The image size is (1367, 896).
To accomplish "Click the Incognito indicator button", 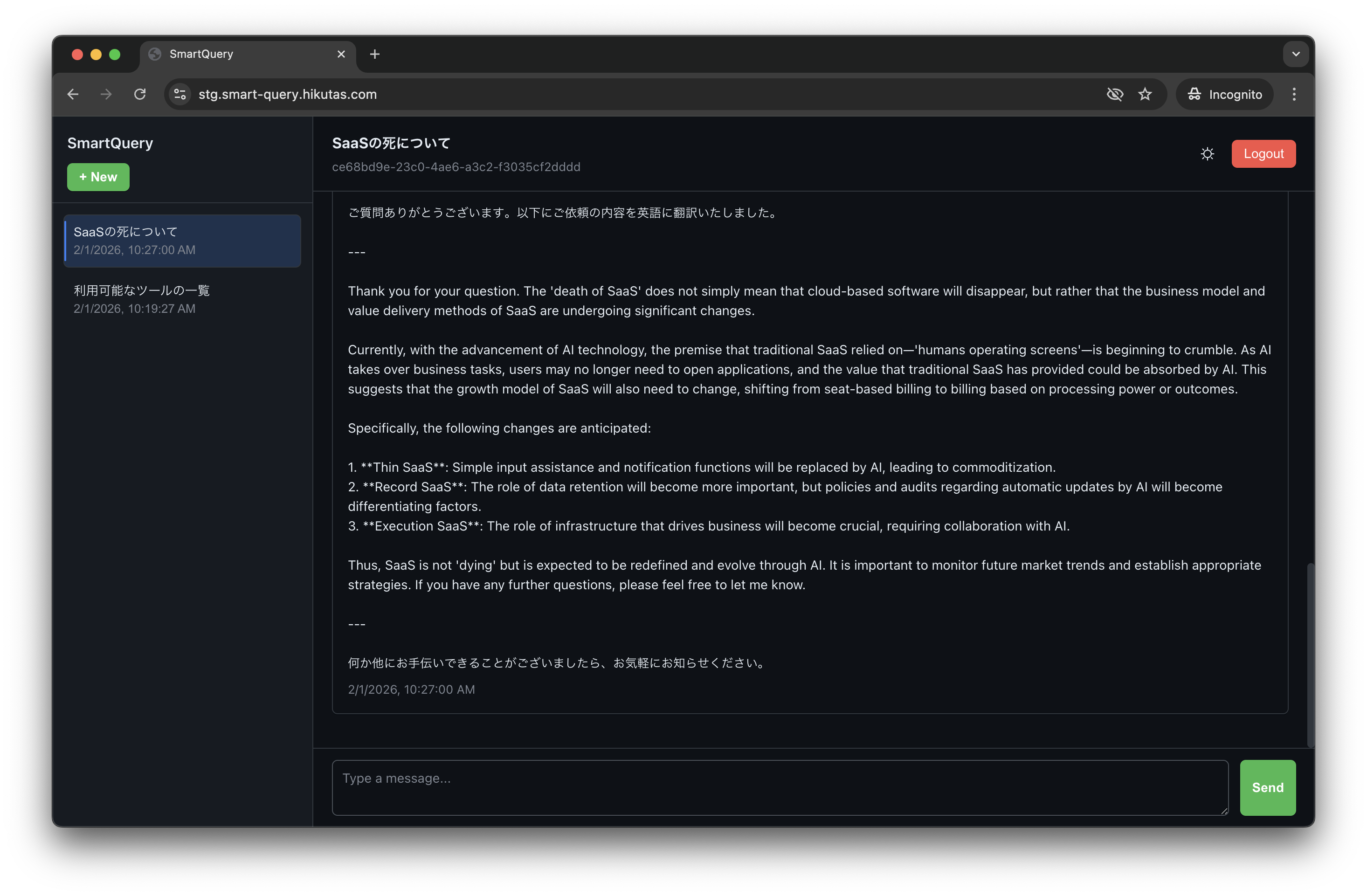I will tap(1224, 94).
